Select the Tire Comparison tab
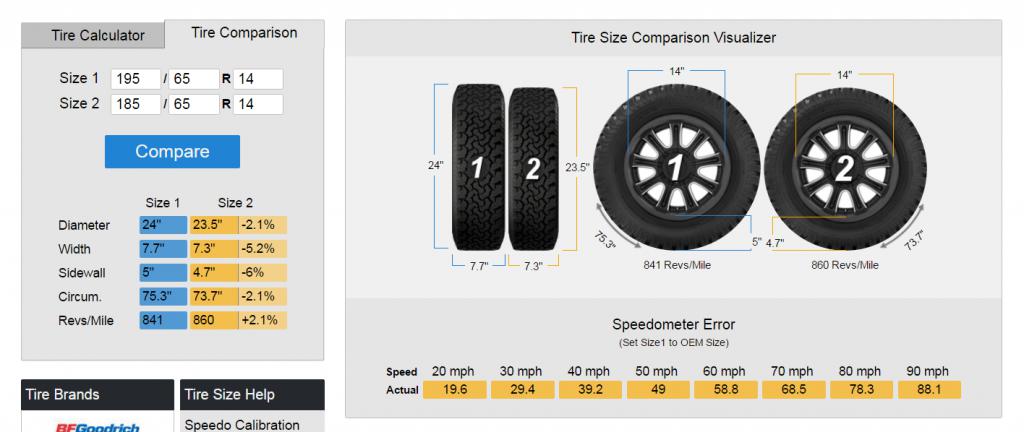Image resolution: width=1024 pixels, height=432 pixels. pyautogui.click(x=244, y=33)
